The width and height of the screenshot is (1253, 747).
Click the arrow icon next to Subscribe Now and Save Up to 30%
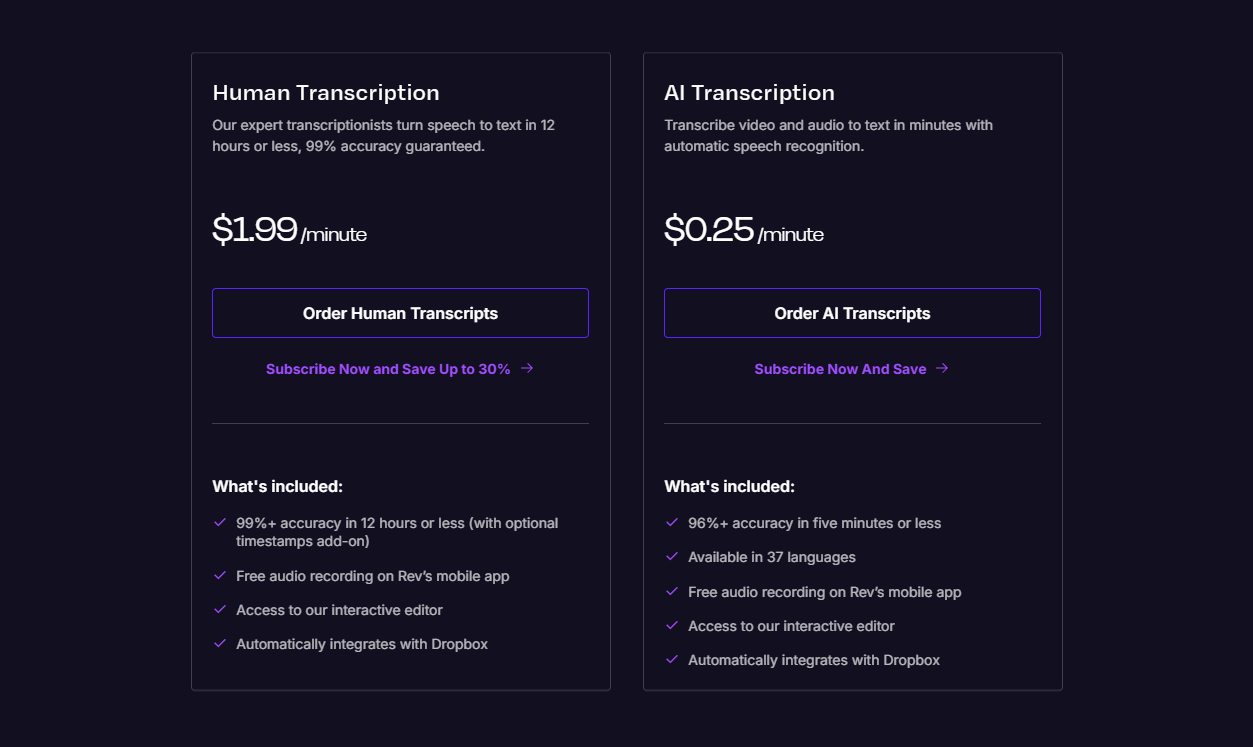click(528, 368)
